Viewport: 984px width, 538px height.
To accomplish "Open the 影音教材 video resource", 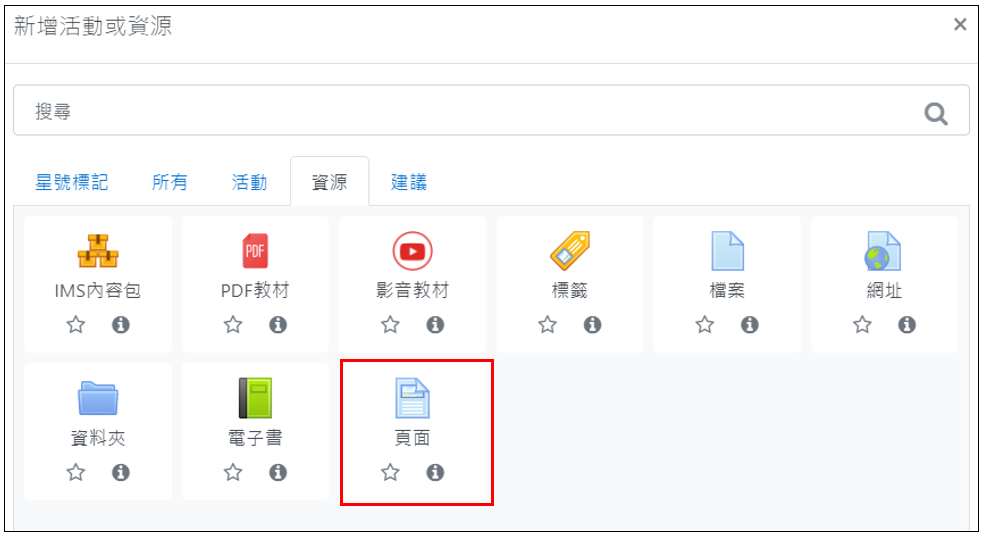I will coord(412,251).
